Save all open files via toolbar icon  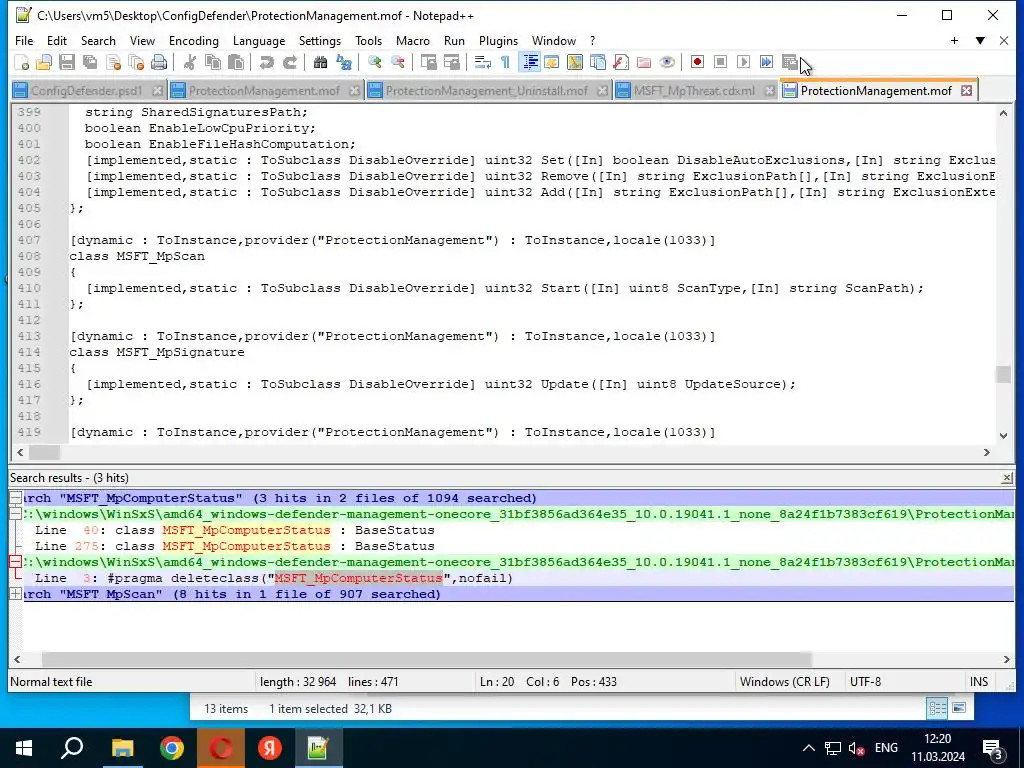[90, 62]
